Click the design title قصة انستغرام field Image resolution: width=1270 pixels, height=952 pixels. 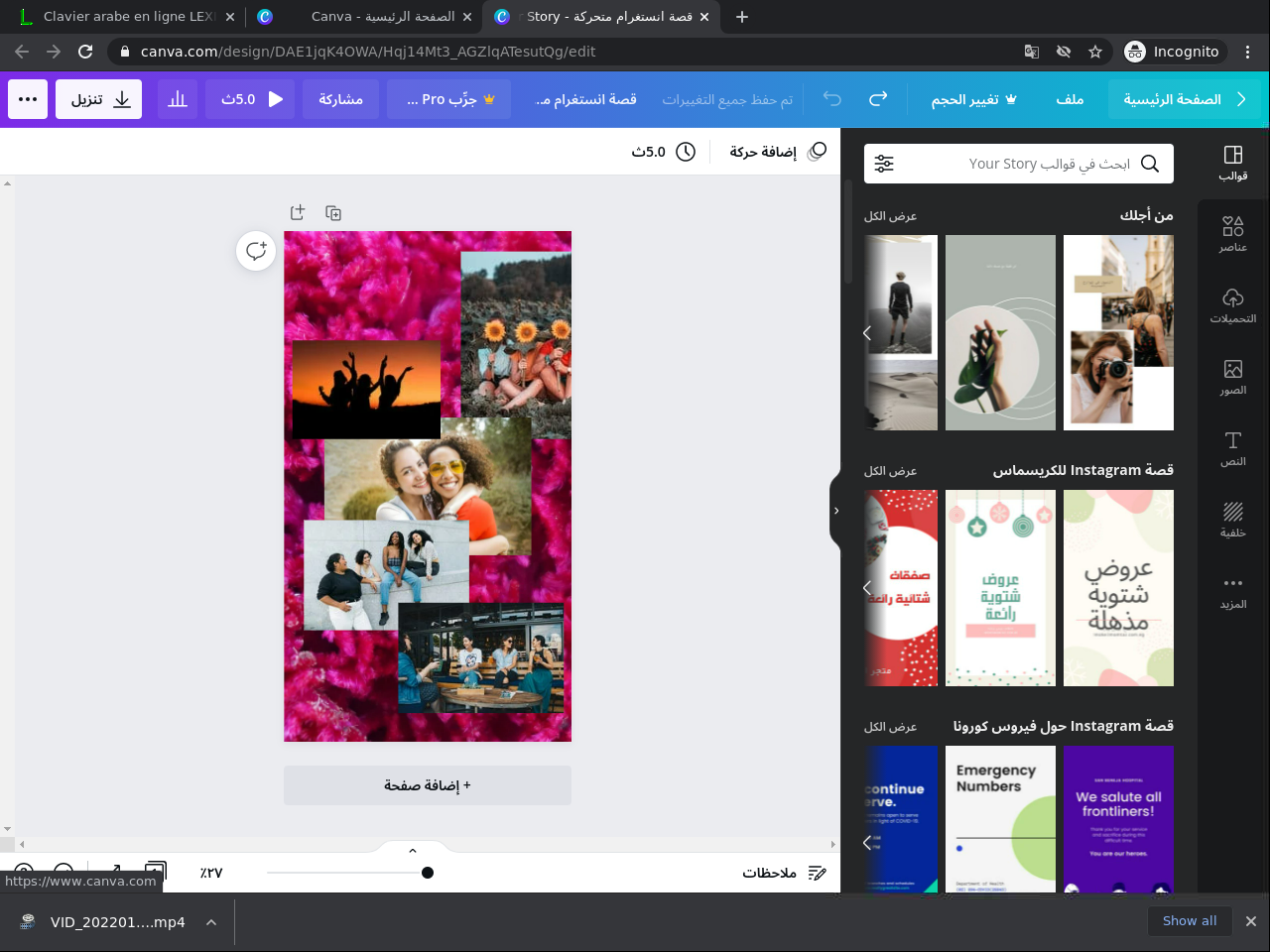coord(586,99)
